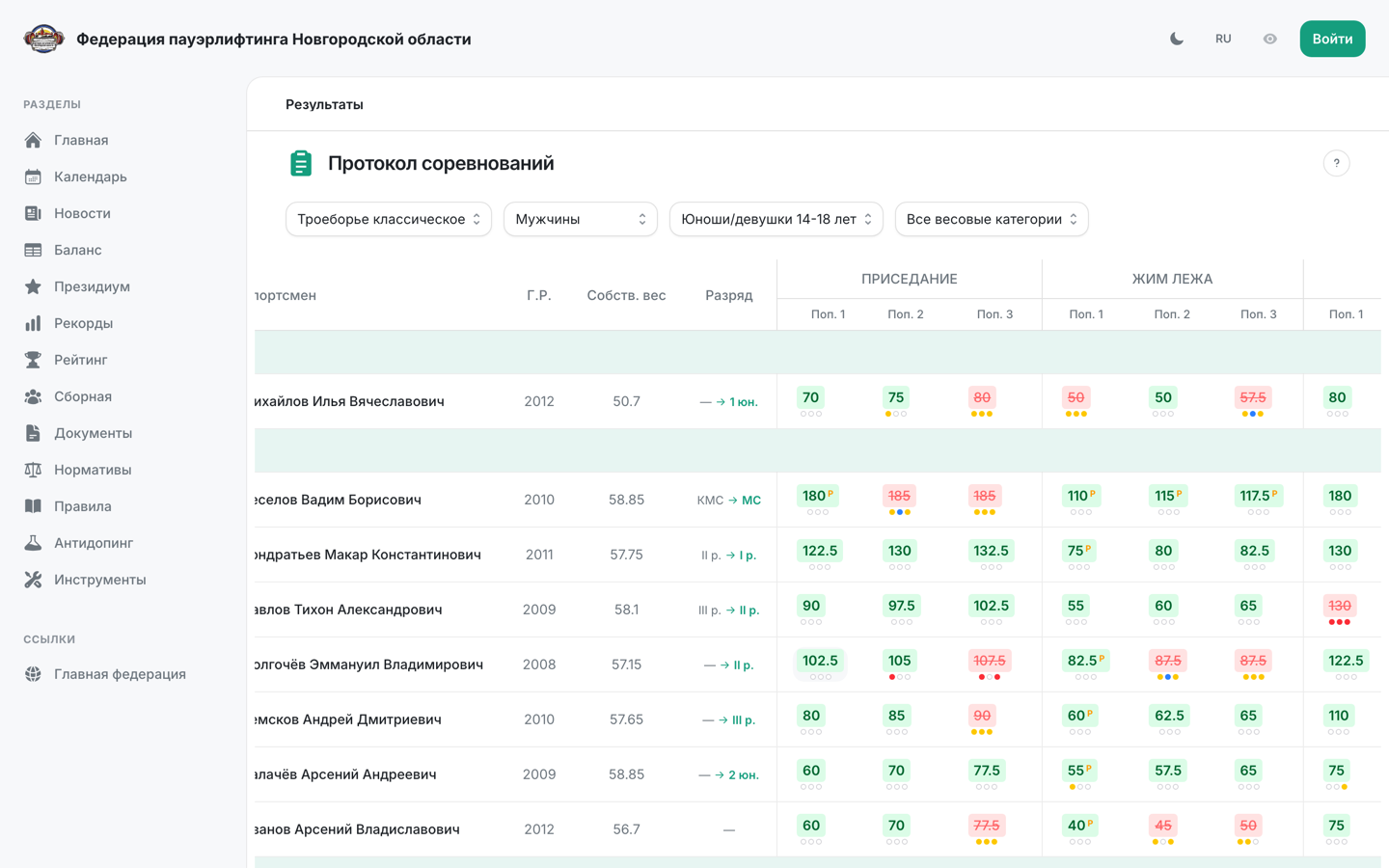Screen dimensions: 1389x868
Task: Select the Рейтинг trophy icon
Action: (x=33, y=360)
